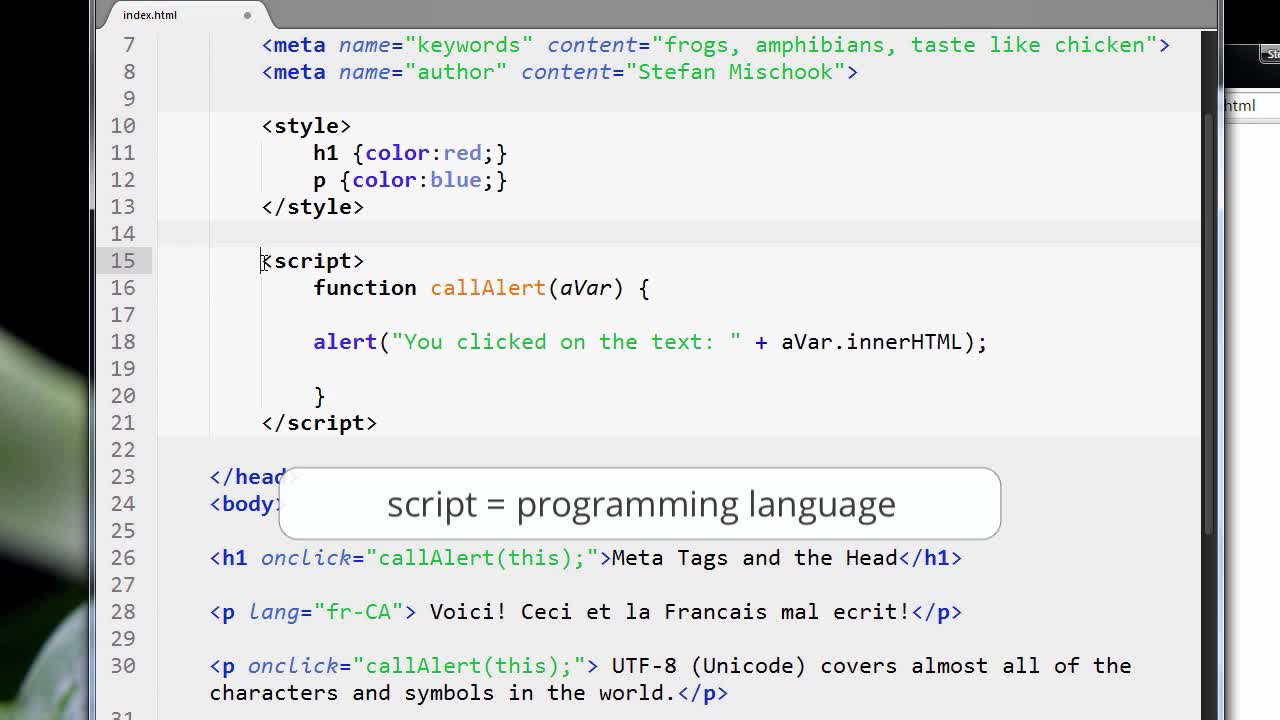Click the callAlert function name on line 16
The height and width of the screenshot is (720, 1280).
click(x=488, y=288)
